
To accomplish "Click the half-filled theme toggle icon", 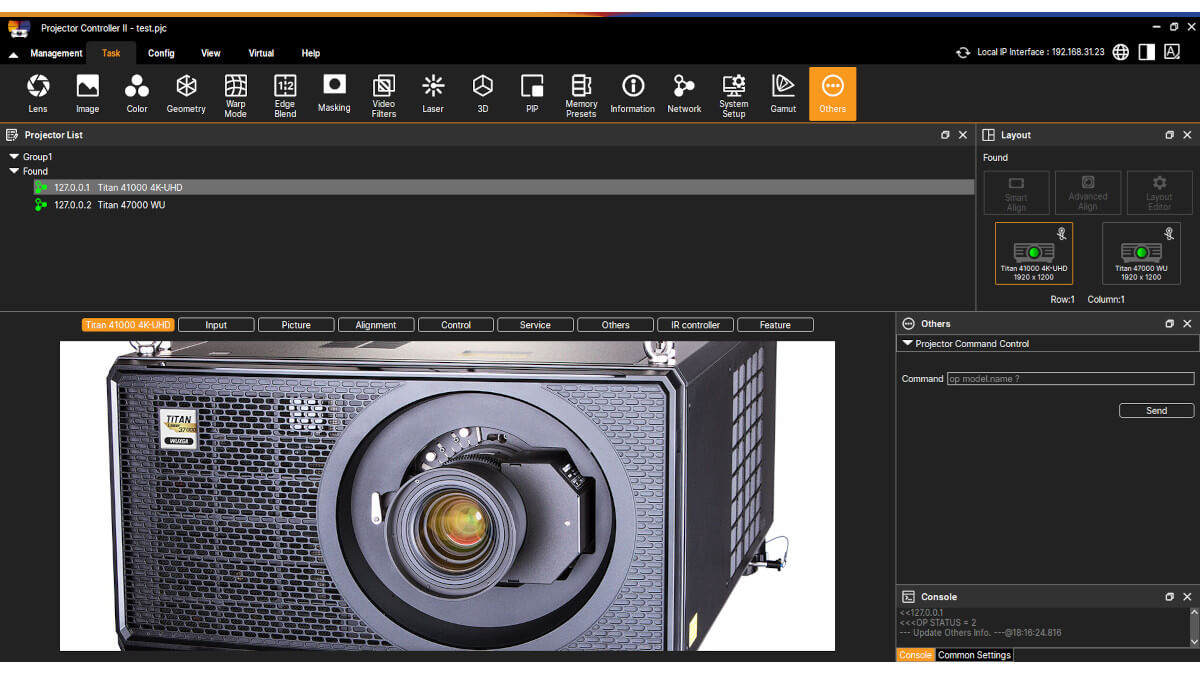I will tap(1146, 52).
